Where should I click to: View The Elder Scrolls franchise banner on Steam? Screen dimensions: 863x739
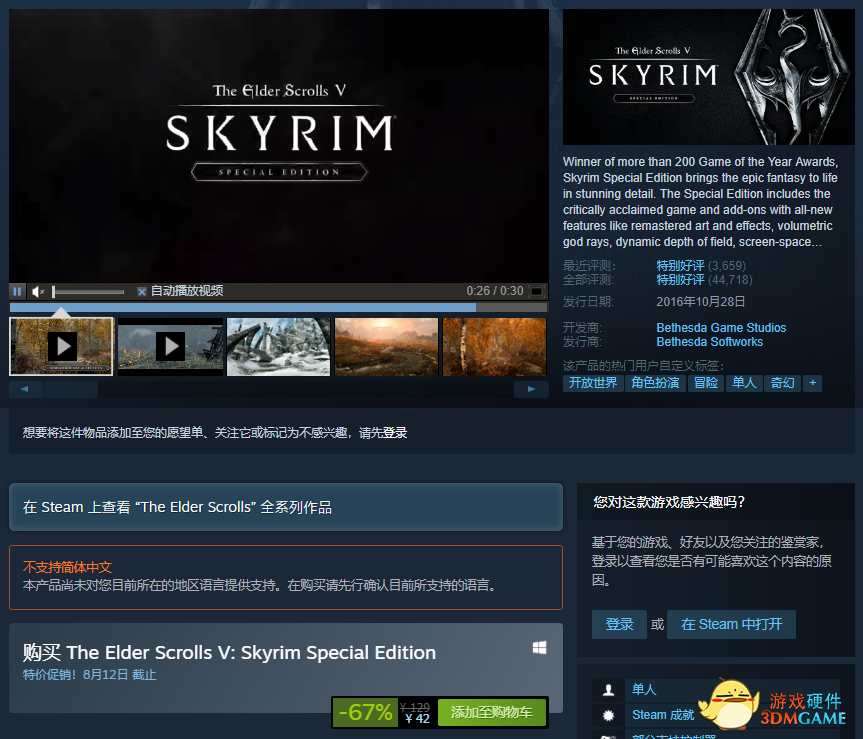[x=286, y=507]
